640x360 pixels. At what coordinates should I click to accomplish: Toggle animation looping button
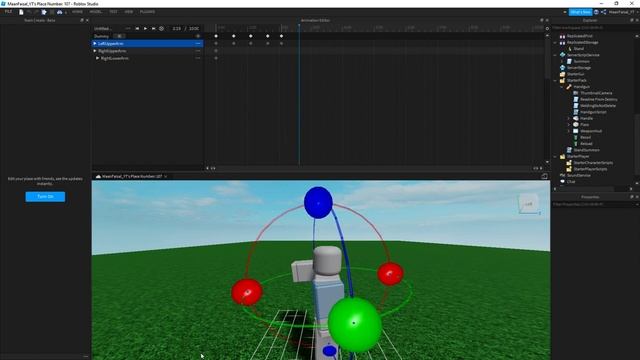coord(161,29)
